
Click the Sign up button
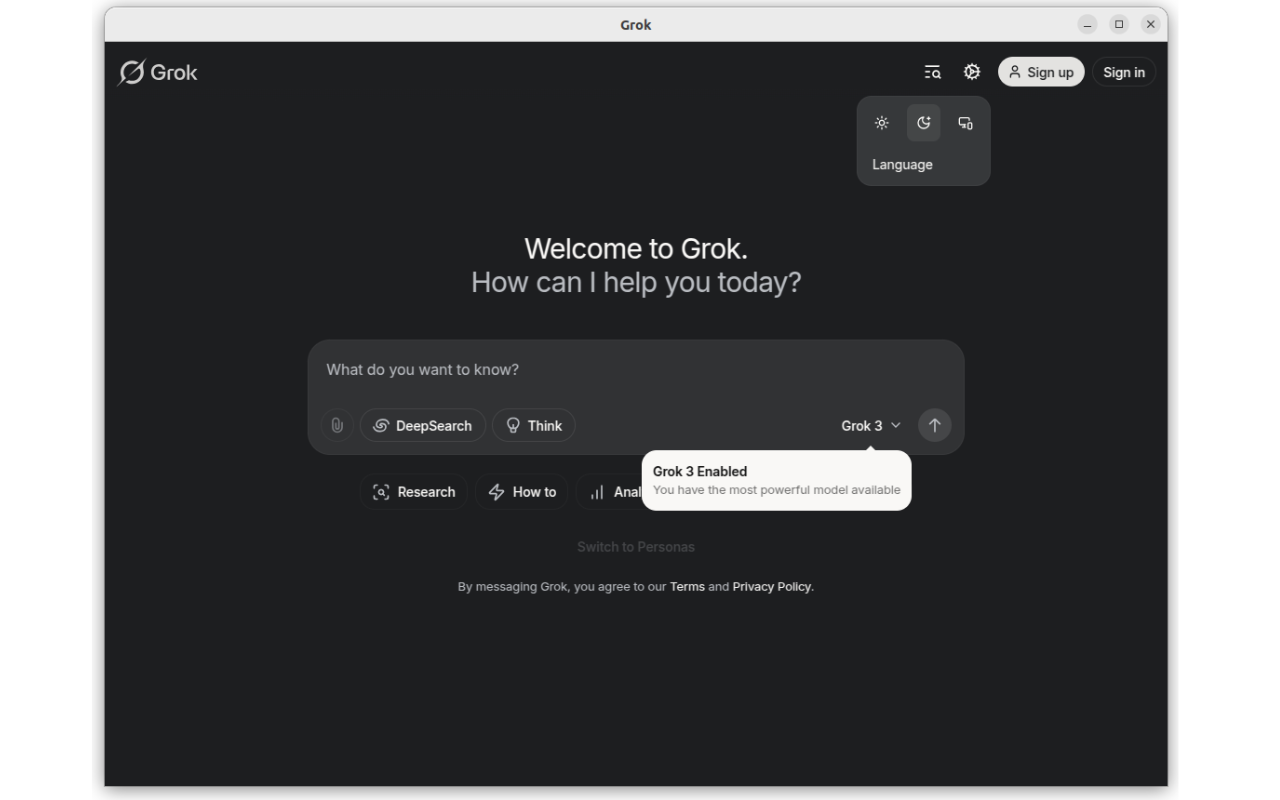(x=1041, y=72)
